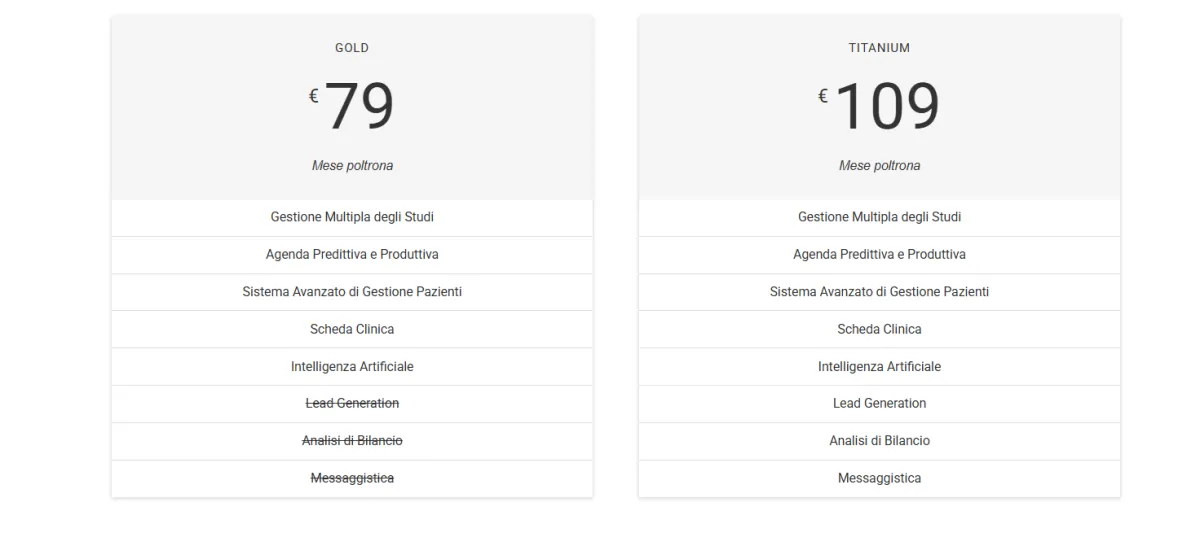Image resolution: width=1200 pixels, height=533 pixels.
Task: Click 'Mese poltrona' under Titanium price
Action: click(x=879, y=166)
